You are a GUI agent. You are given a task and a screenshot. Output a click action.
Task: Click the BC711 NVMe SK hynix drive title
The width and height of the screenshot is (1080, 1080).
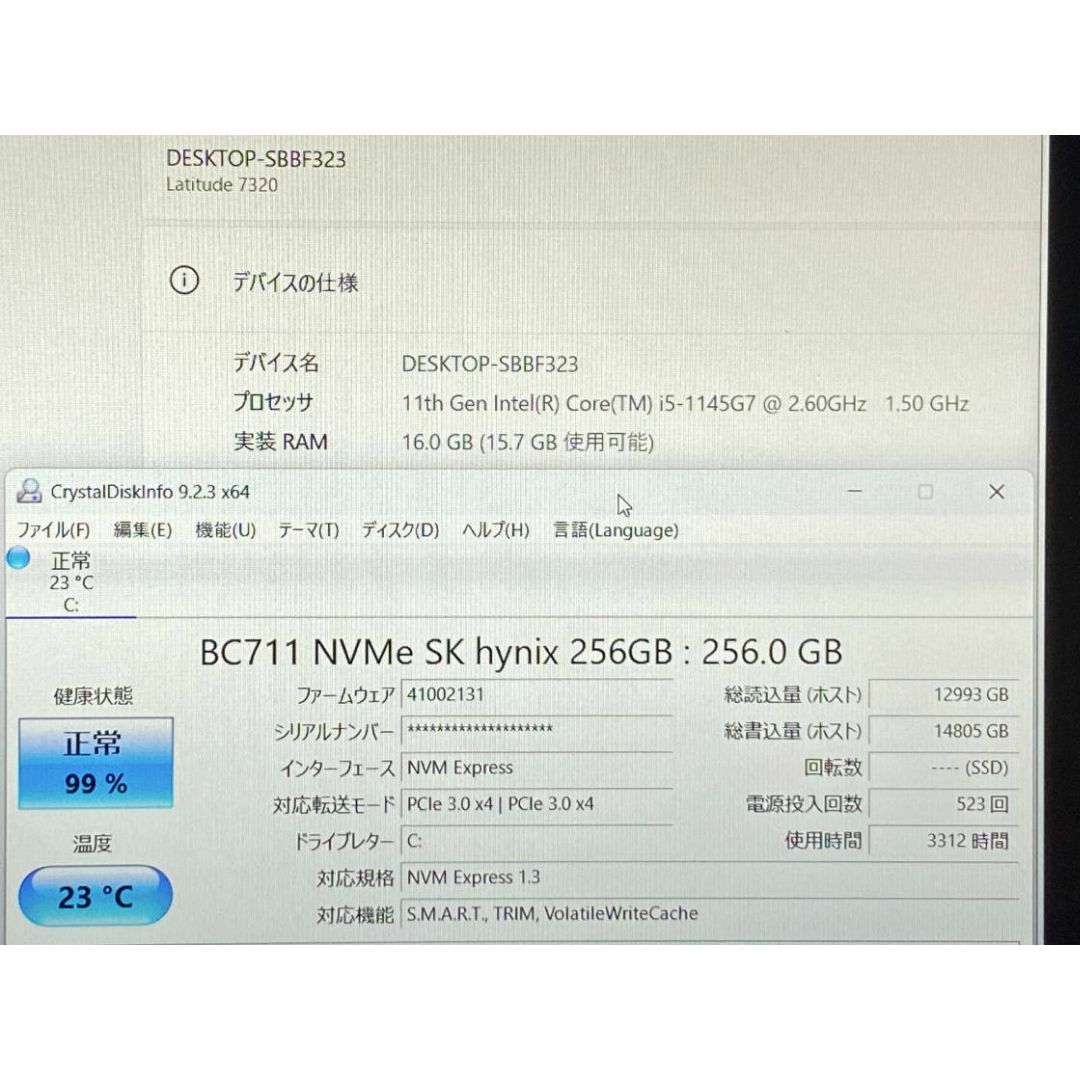click(x=521, y=652)
